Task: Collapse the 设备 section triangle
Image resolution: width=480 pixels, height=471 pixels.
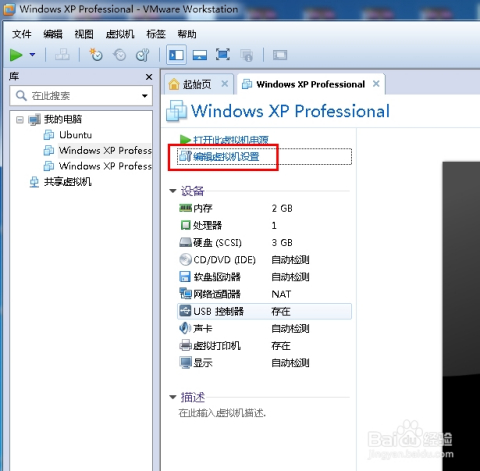Action: click(173, 191)
